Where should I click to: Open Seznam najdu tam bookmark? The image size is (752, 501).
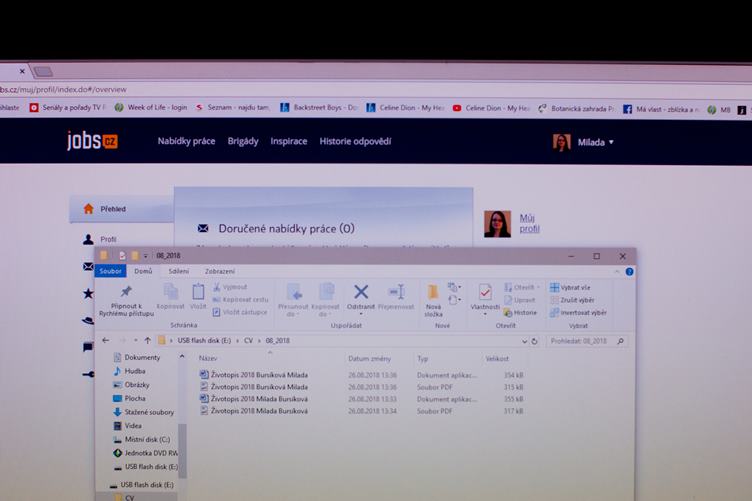233,107
